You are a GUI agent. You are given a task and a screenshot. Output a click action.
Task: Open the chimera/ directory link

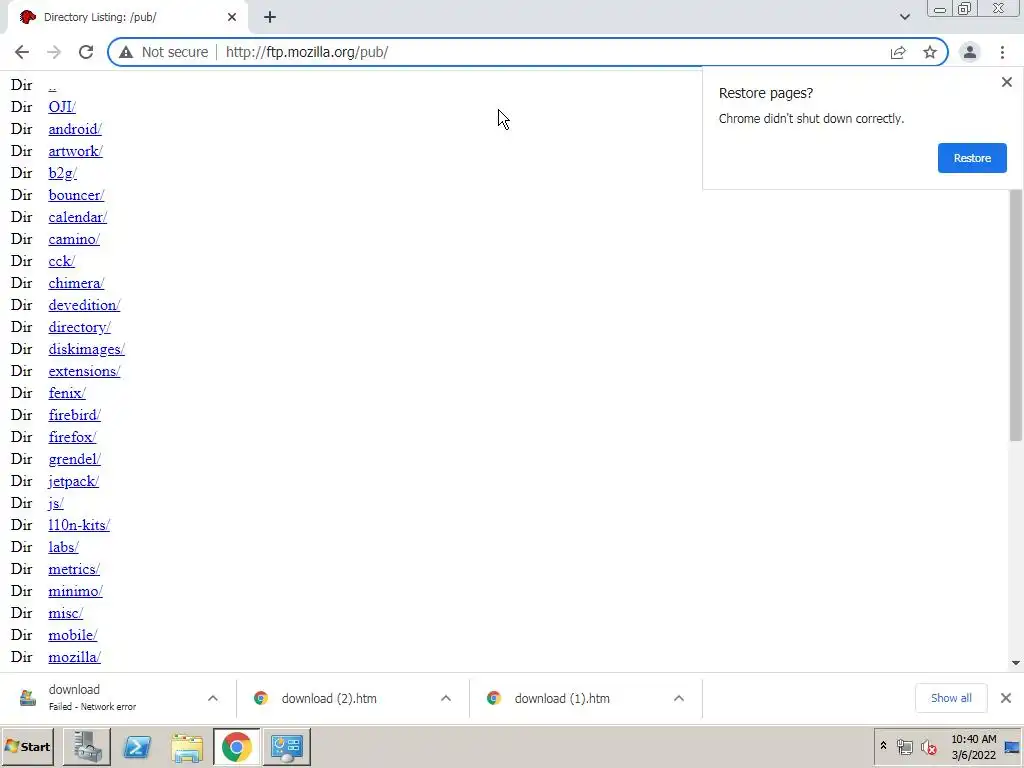(76, 283)
